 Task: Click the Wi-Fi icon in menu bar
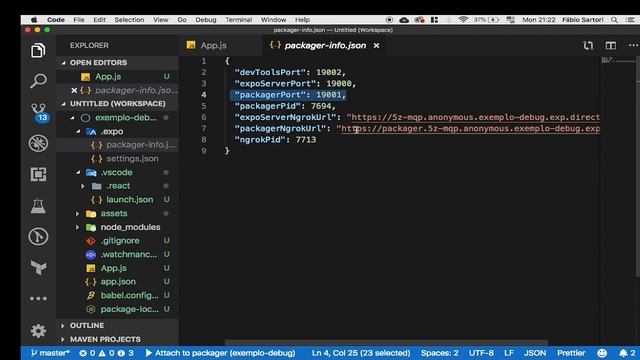(463, 20)
